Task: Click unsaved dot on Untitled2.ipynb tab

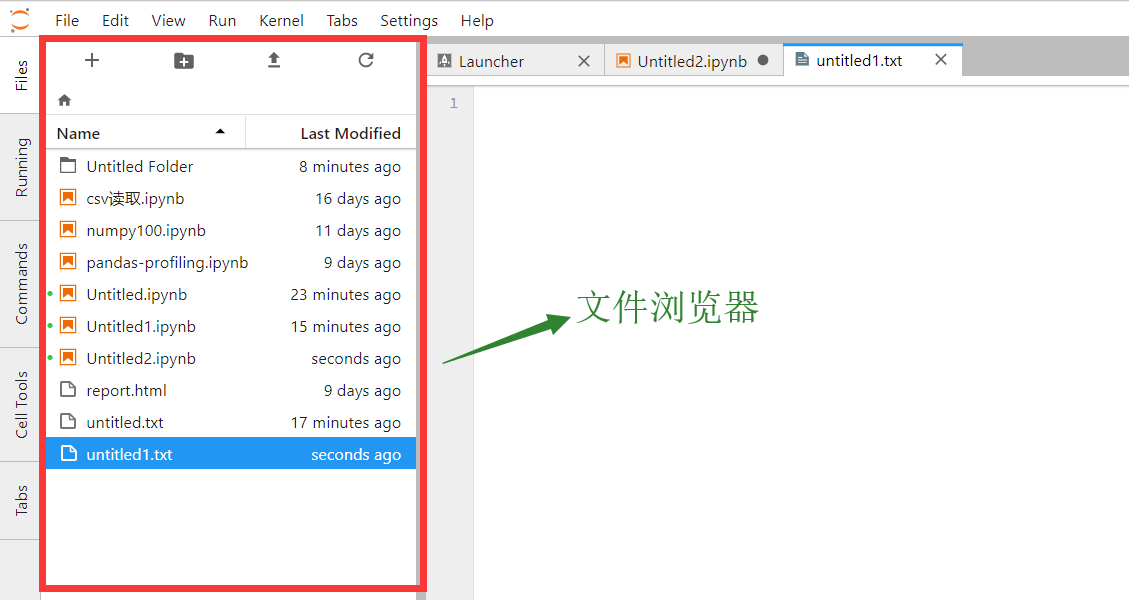Action: [x=763, y=61]
